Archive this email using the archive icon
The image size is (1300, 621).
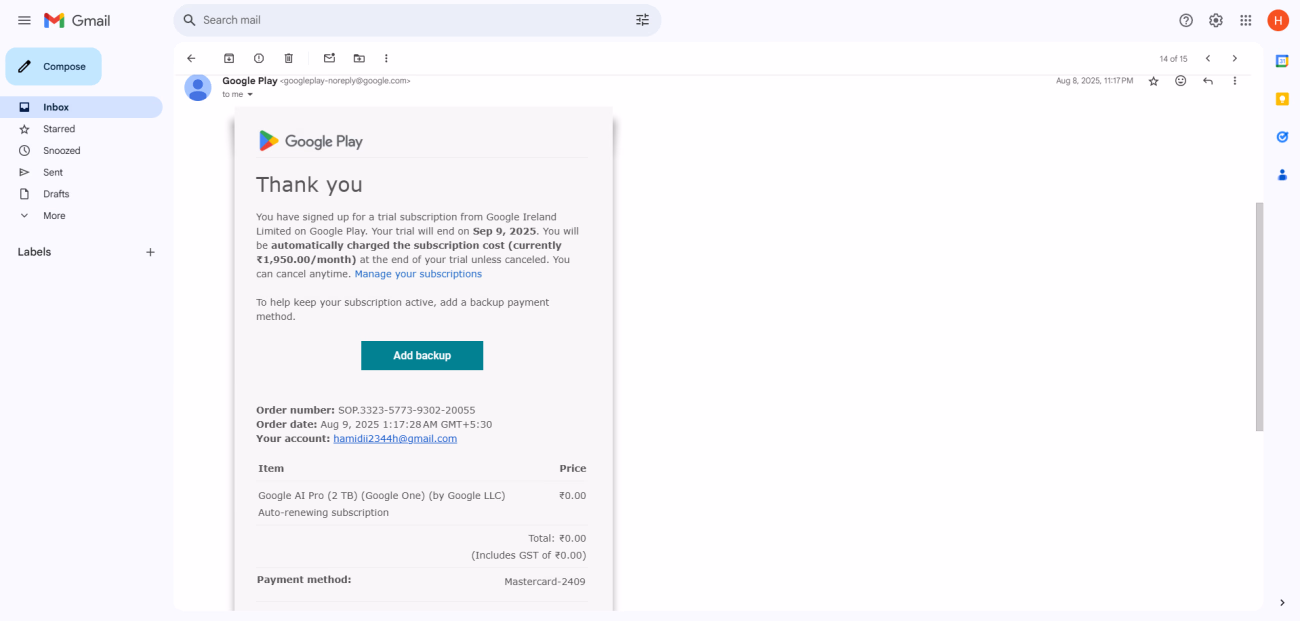point(229,59)
